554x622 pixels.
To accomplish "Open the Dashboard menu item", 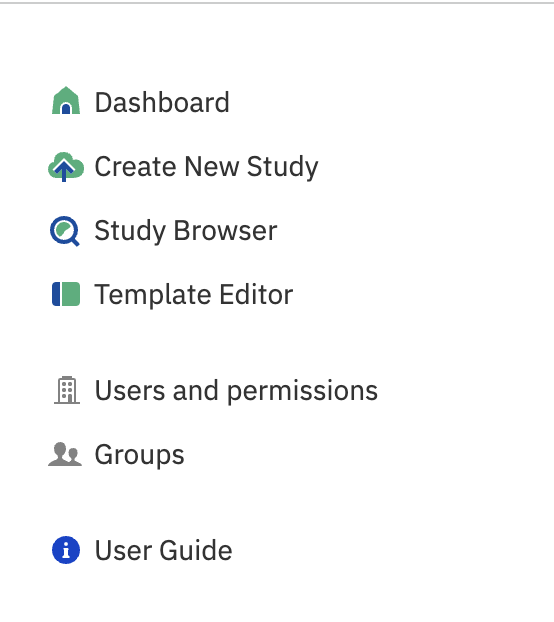I will point(162,102).
